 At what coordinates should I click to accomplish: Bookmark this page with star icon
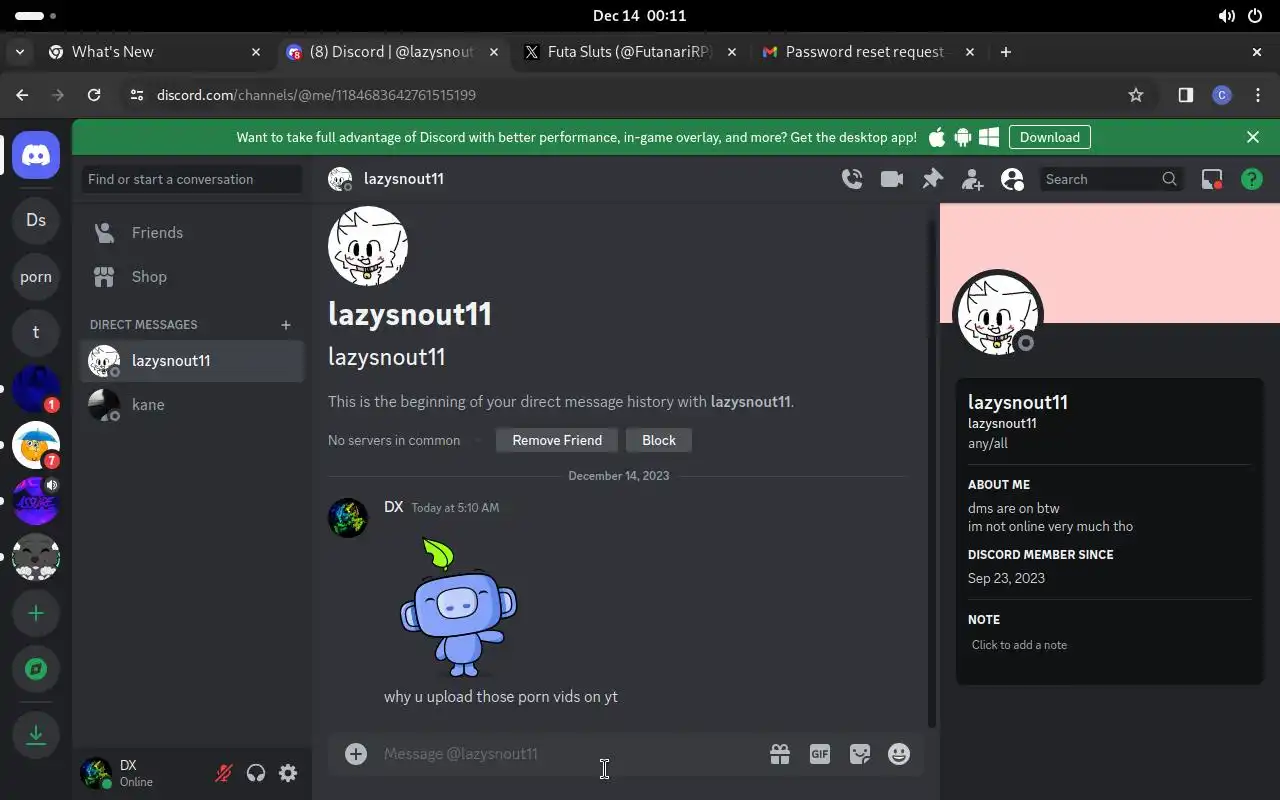1136,95
